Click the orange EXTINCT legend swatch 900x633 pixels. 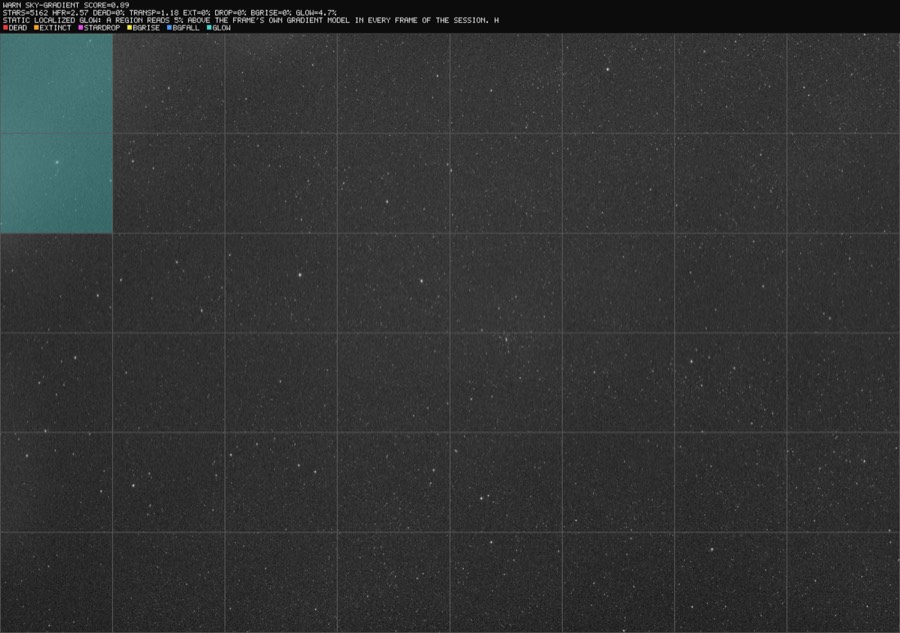(x=36, y=28)
